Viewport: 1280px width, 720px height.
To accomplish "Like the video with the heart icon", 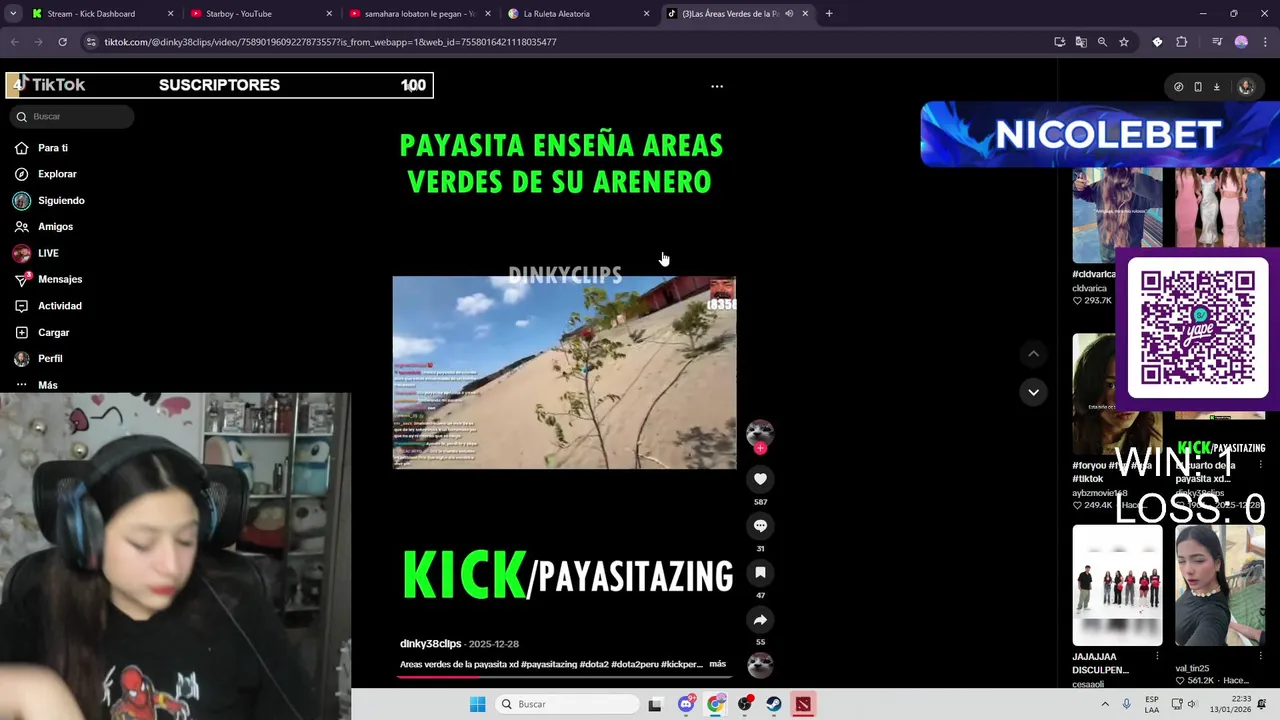I will [760, 479].
